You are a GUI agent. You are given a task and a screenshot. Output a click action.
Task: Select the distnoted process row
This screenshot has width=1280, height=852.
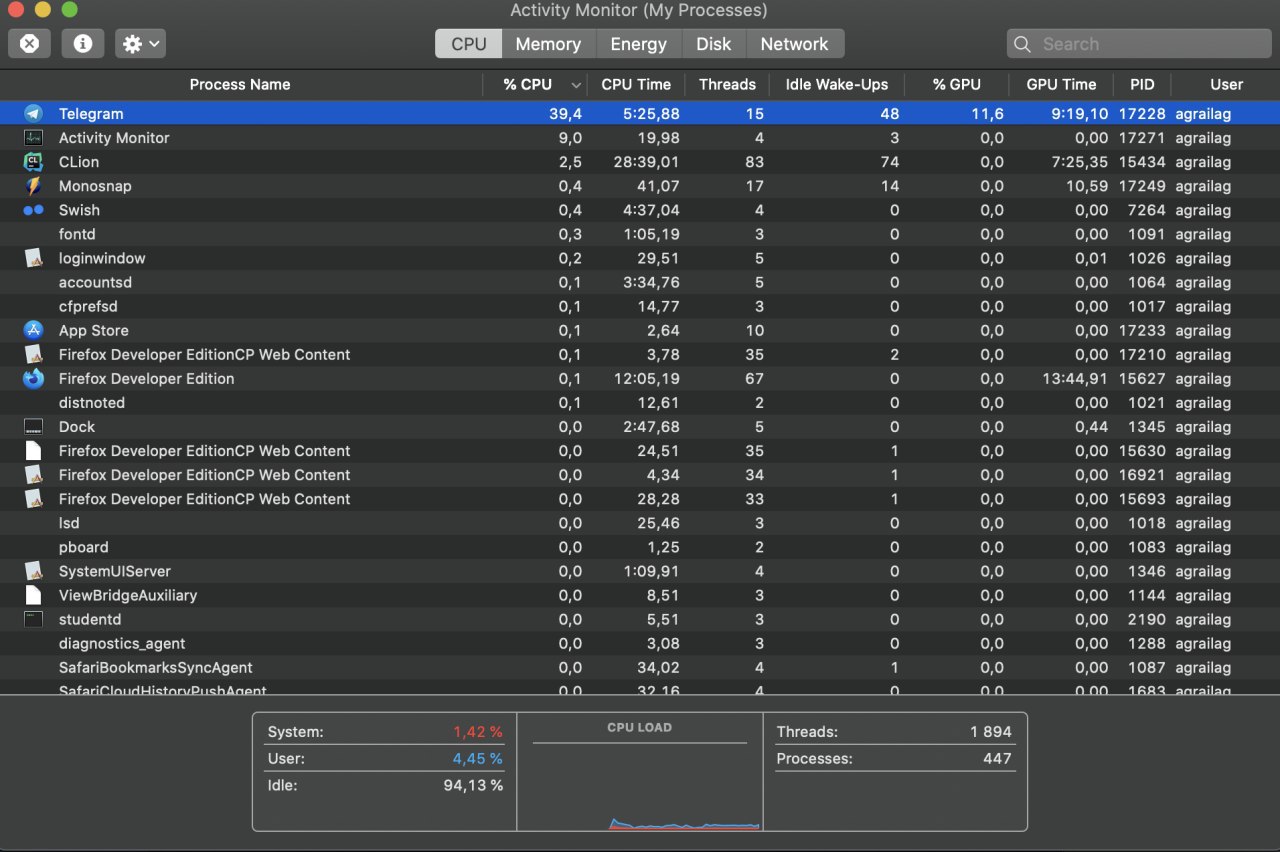(x=640, y=402)
